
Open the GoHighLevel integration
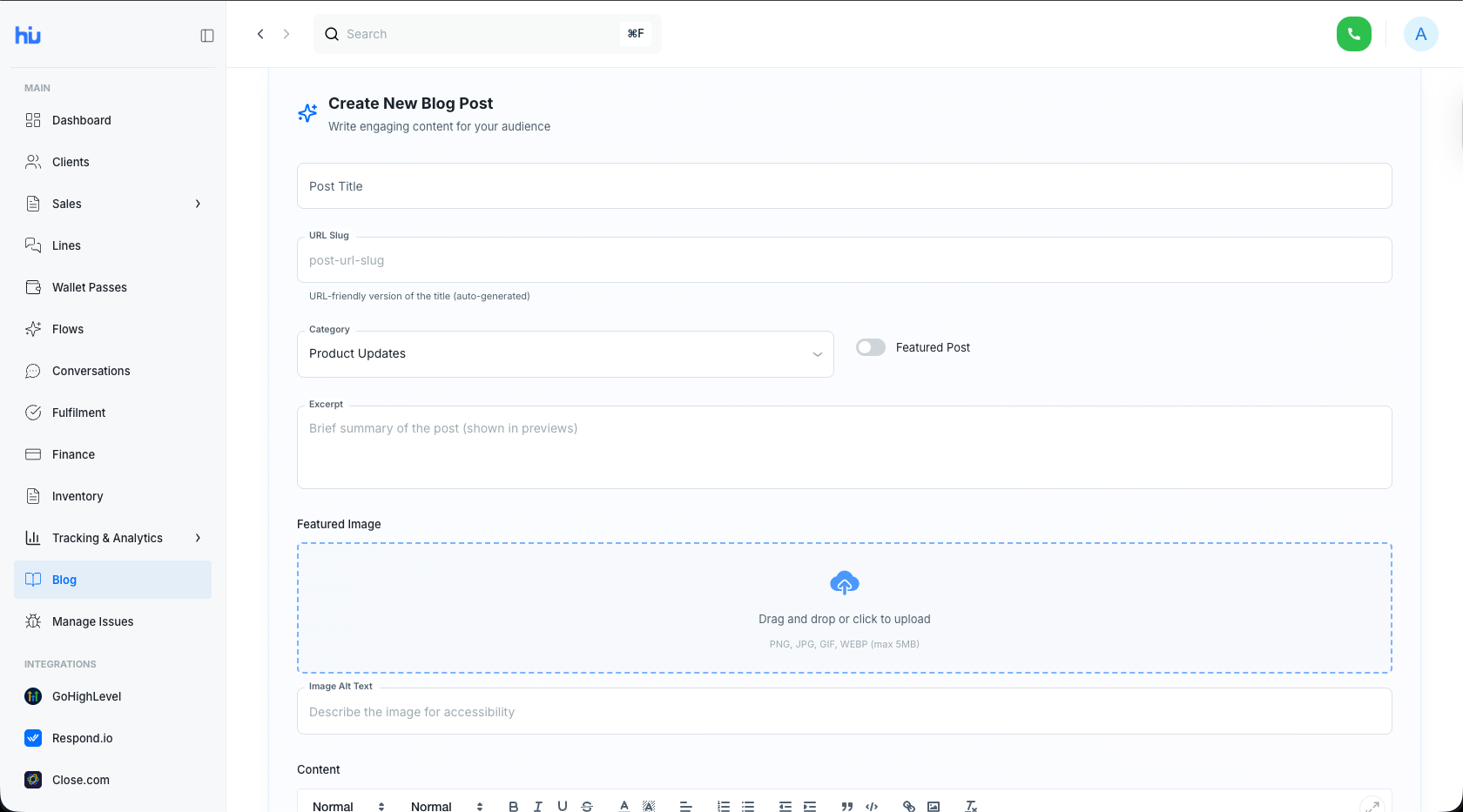coord(86,696)
